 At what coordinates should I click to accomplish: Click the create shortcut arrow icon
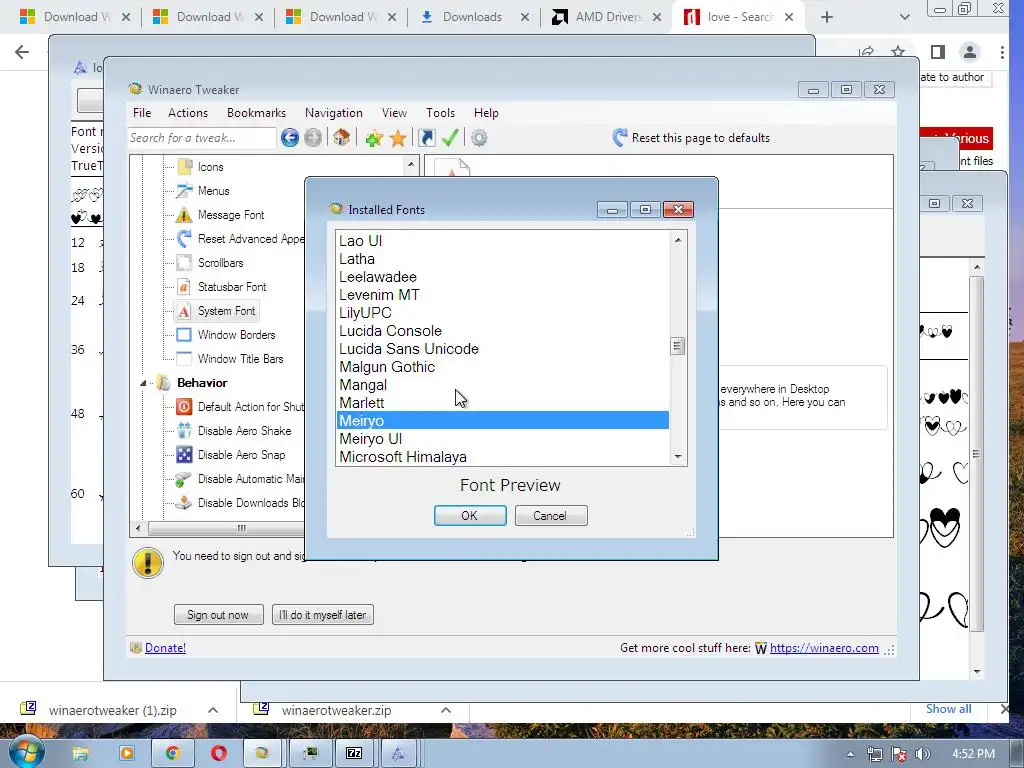click(x=426, y=138)
